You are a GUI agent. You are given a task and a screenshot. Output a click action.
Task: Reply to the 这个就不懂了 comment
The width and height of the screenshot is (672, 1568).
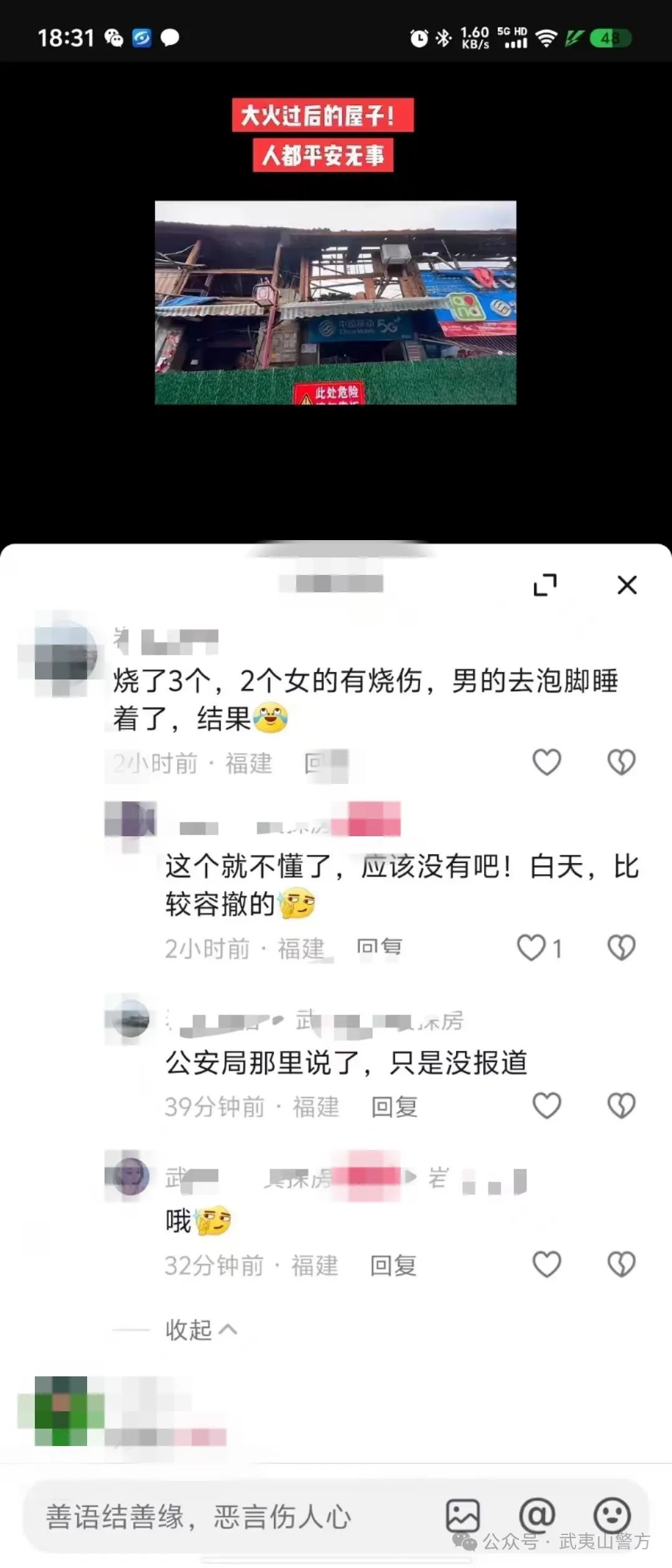(x=379, y=948)
